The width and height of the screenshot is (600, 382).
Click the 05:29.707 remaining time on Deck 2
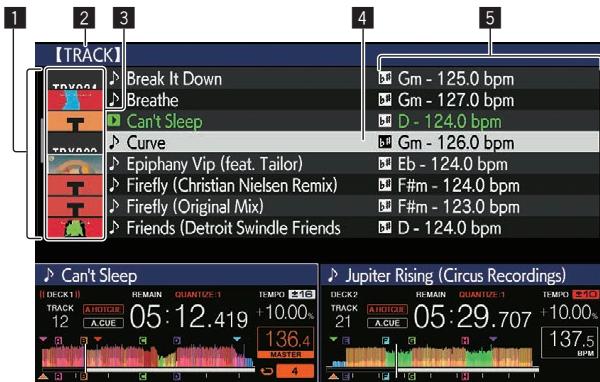pyautogui.click(x=473, y=317)
